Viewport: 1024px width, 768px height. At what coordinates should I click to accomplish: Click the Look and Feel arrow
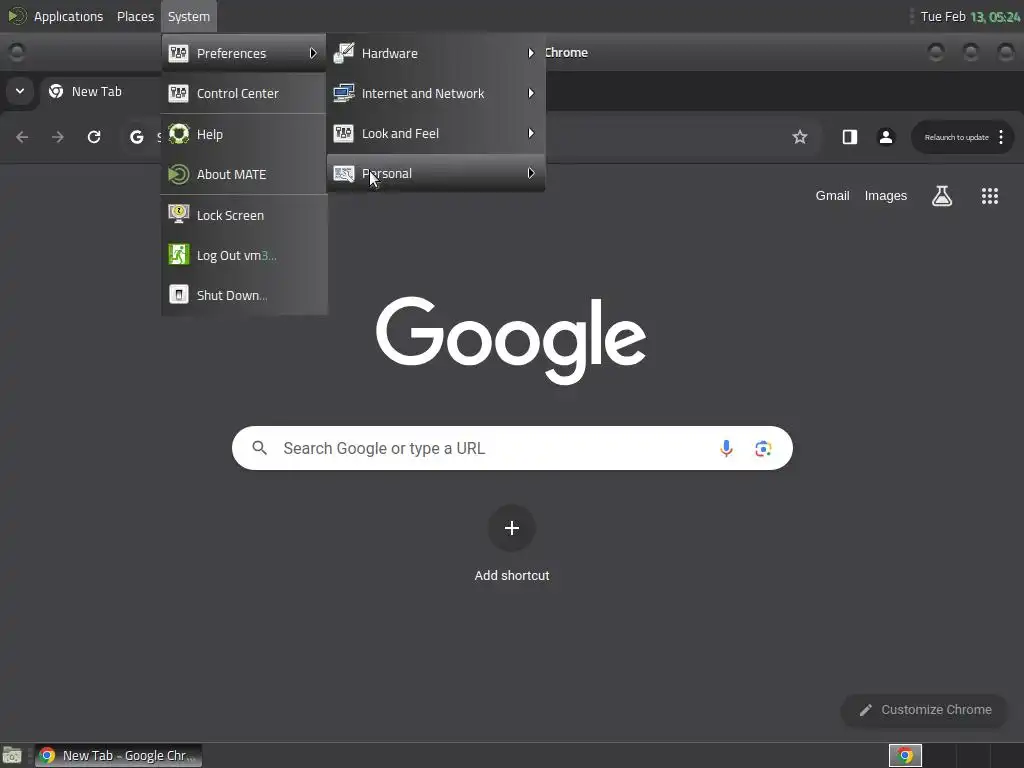click(531, 133)
